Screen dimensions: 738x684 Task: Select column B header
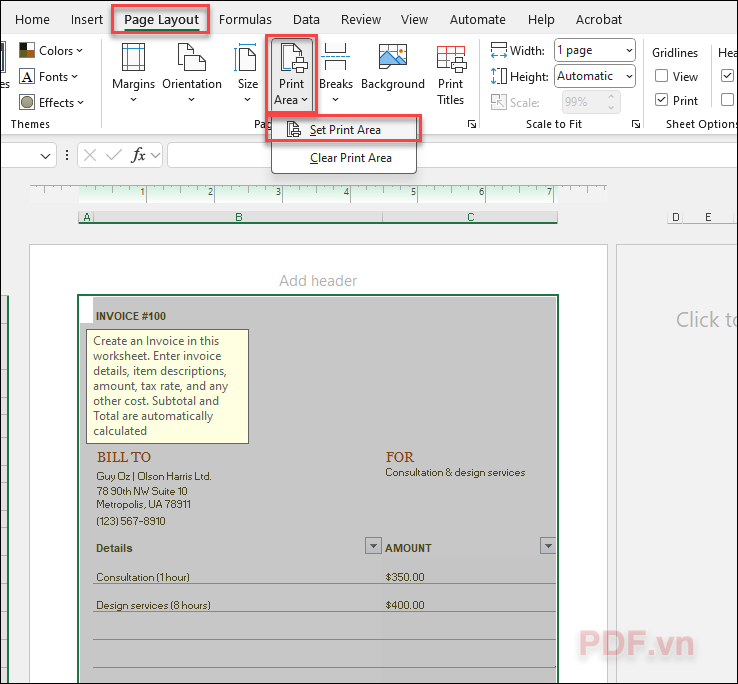[x=239, y=217]
